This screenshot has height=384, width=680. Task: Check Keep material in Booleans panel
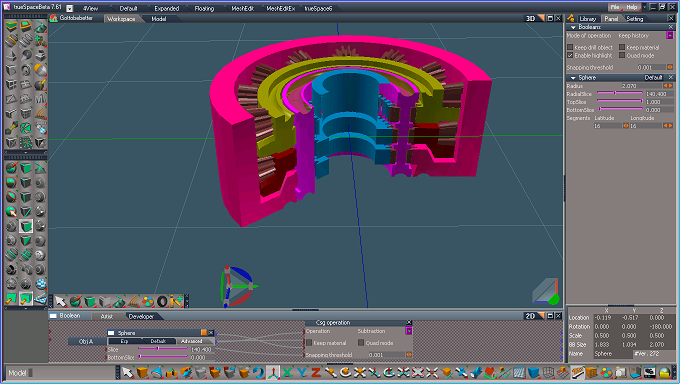pyautogui.click(x=622, y=47)
